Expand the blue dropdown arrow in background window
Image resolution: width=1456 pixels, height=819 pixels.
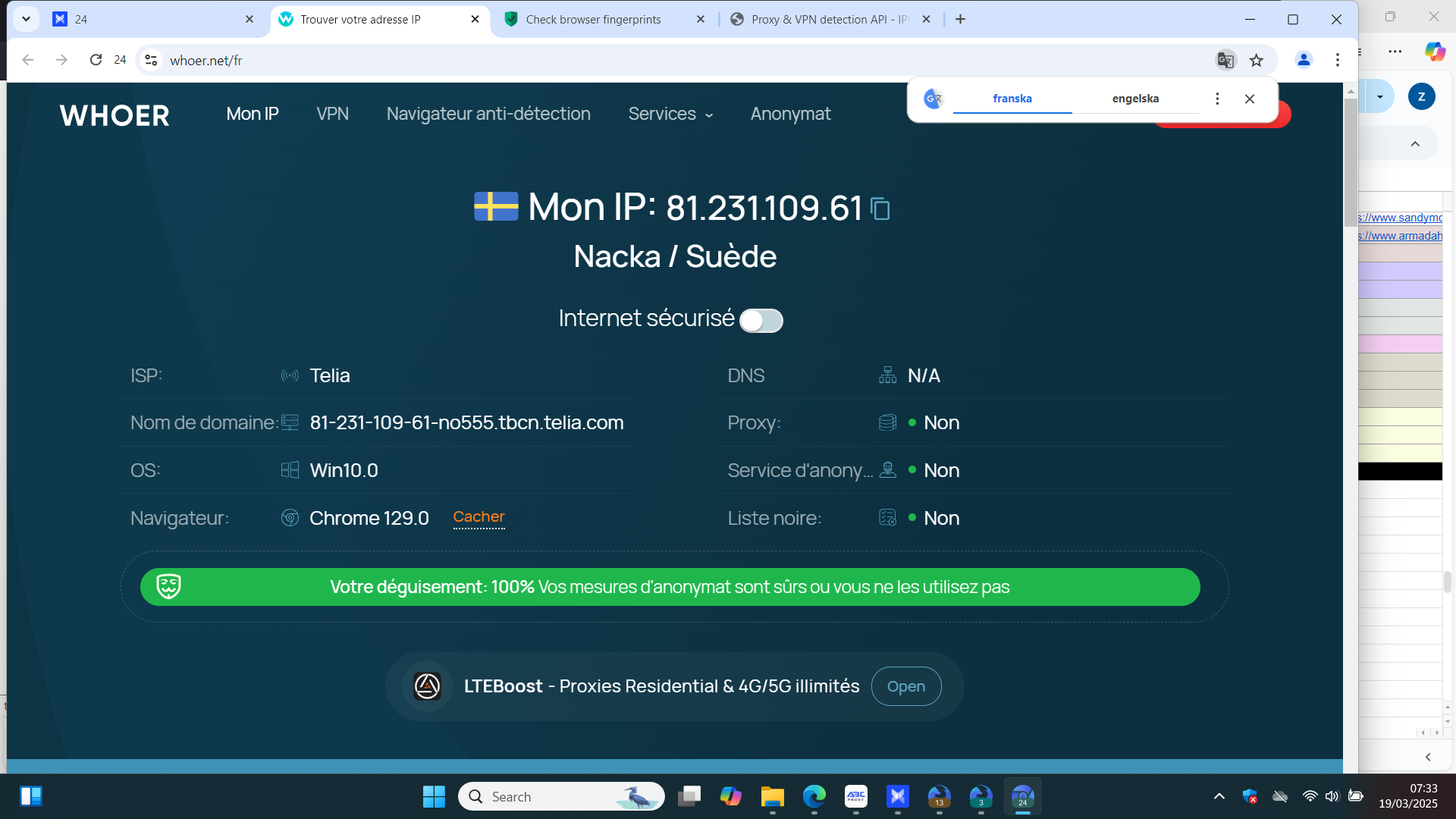[x=1380, y=96]
